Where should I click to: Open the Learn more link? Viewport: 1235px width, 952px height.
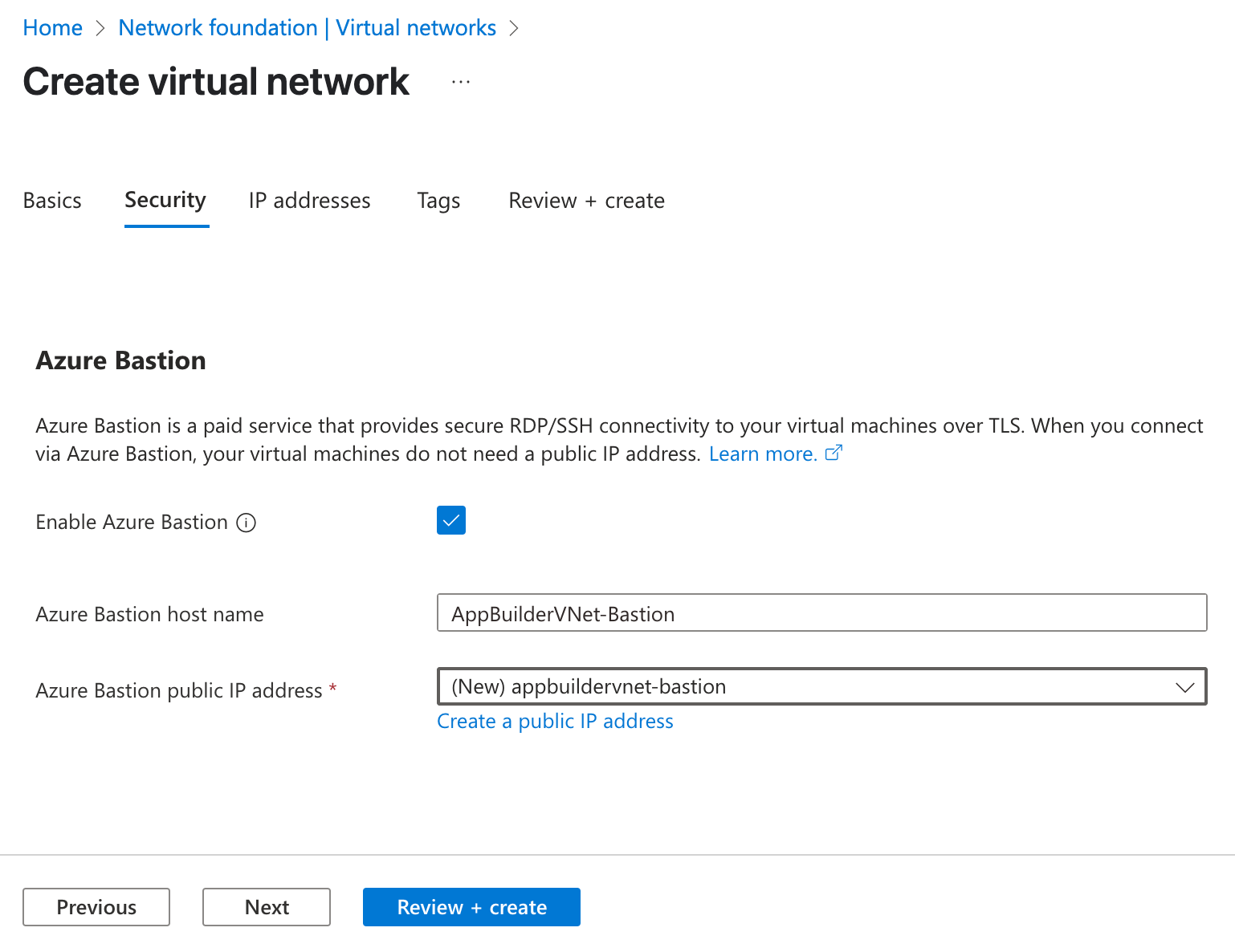point(762,454)
